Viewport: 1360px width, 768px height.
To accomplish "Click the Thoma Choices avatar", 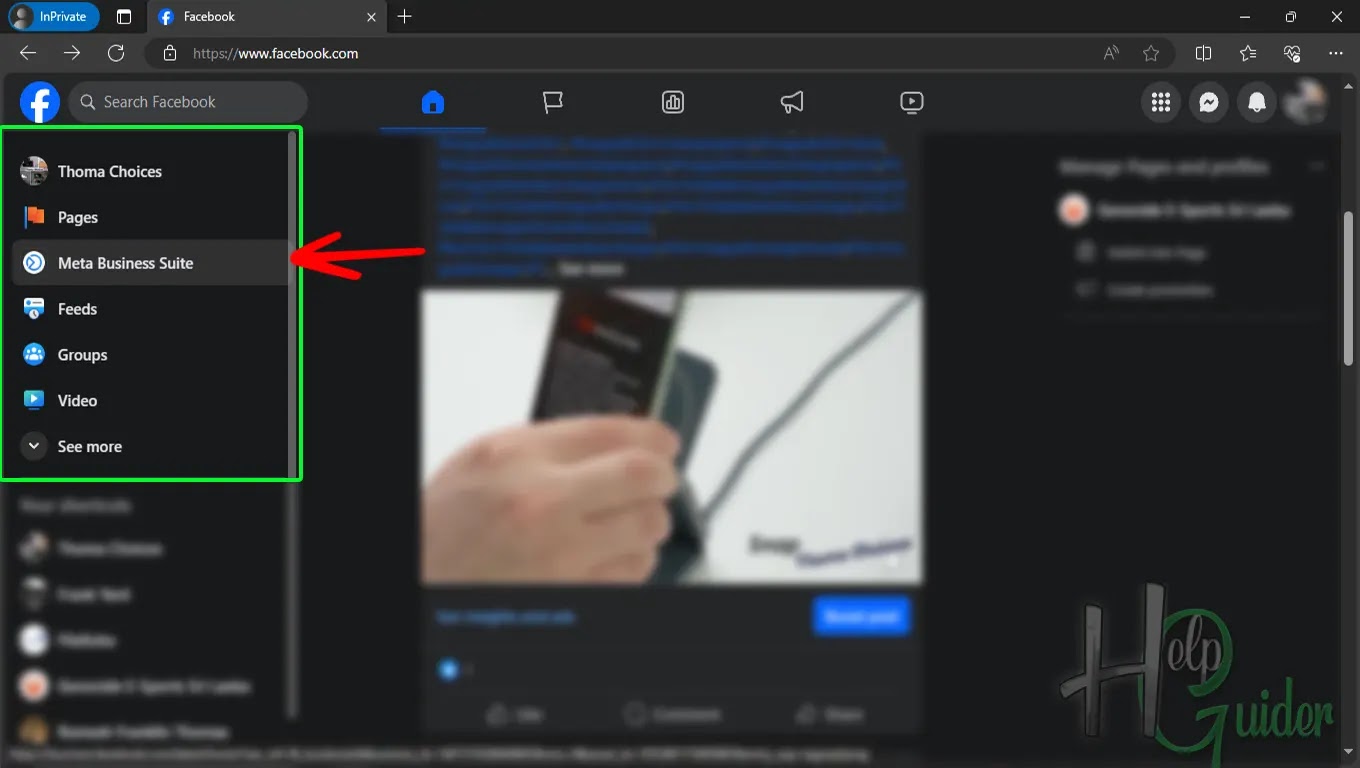I will click(x=34, y=172).
